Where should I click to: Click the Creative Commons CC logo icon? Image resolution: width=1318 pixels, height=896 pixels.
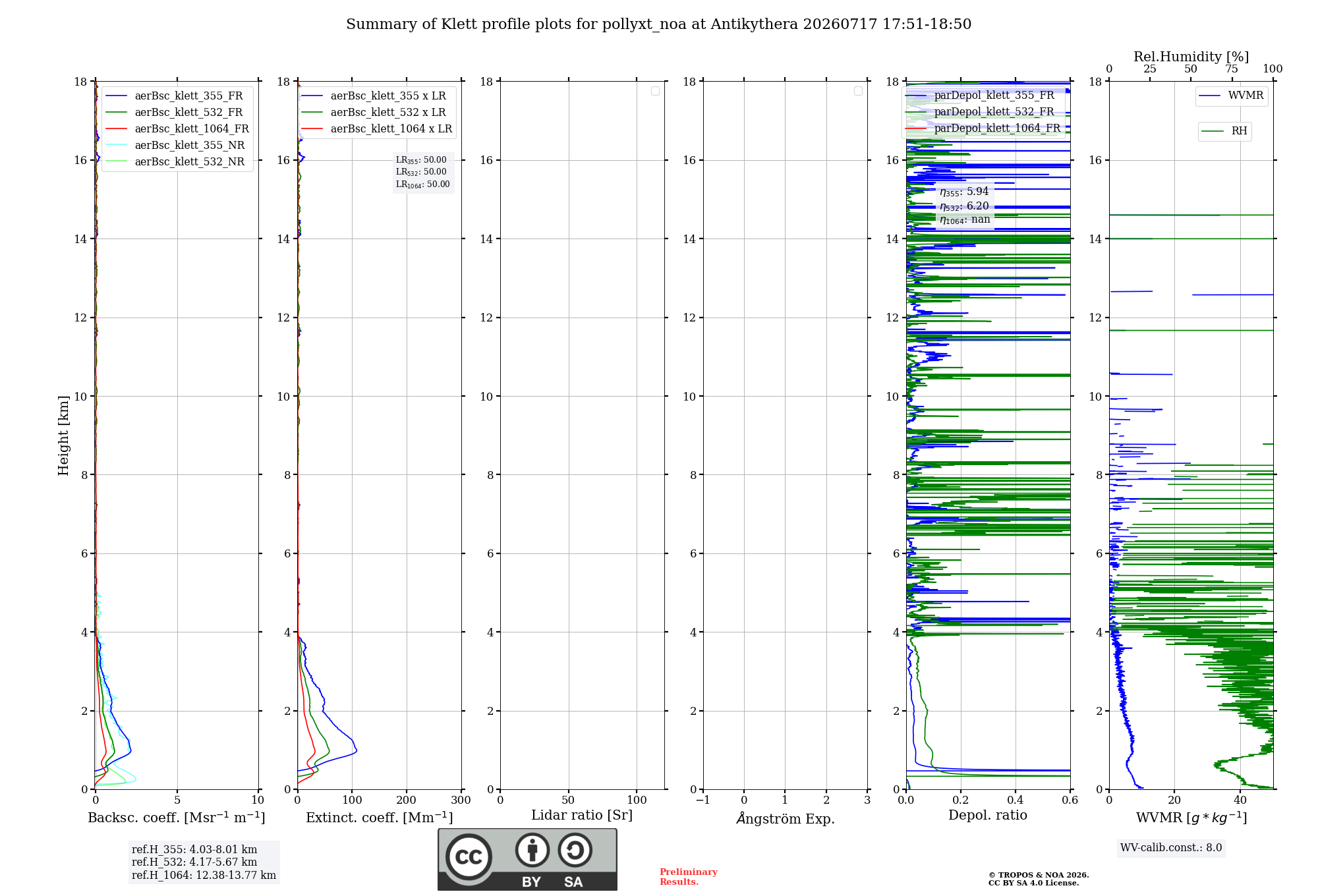click(469, 856)
